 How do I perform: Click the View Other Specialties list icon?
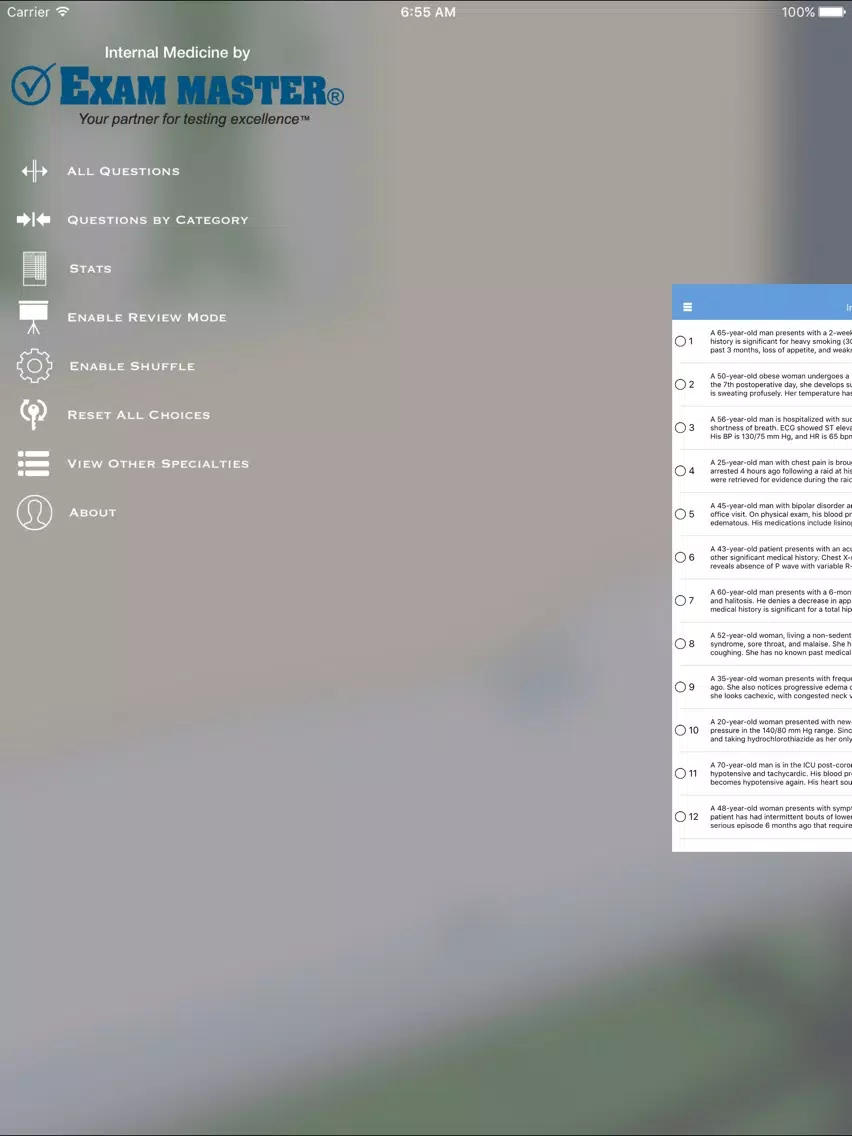pyautogui.click(x=33, y=464)
